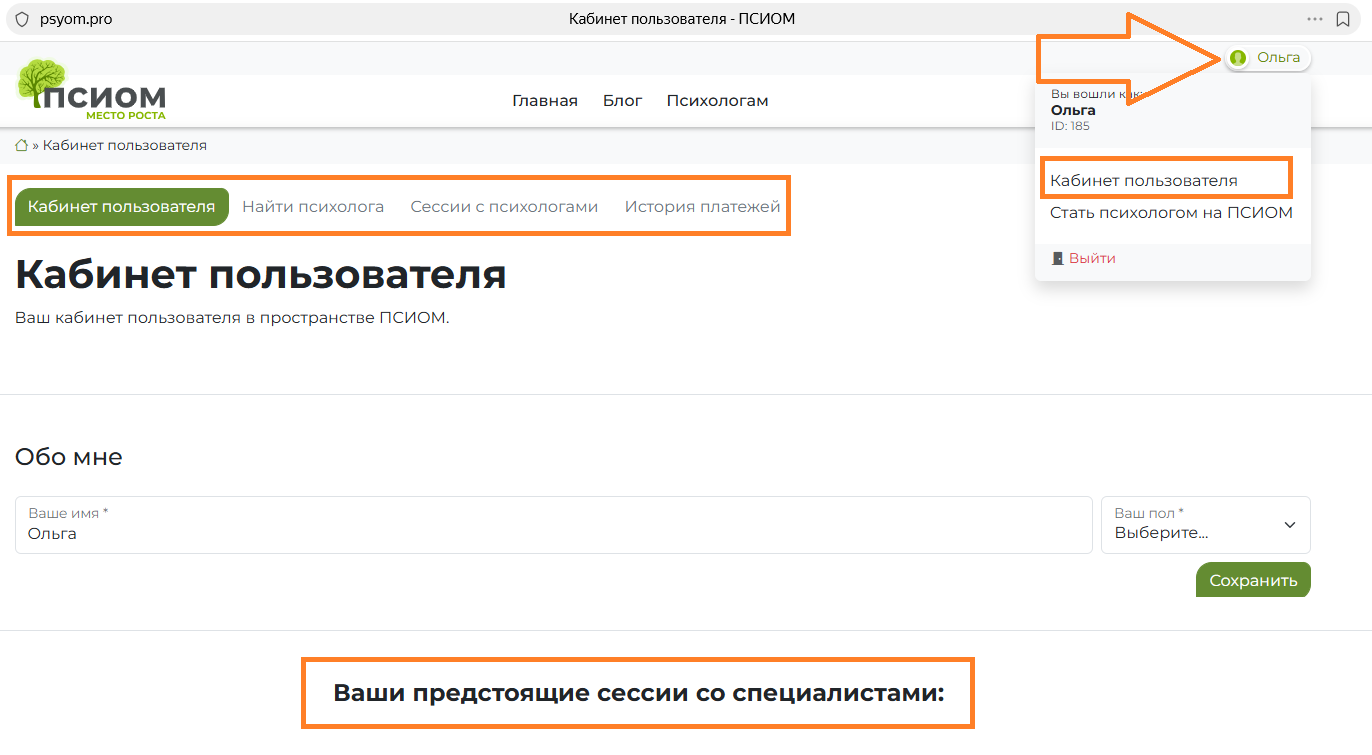Click into the Ваше имя field
The height and width of the screenshot is (755, 1372).
click(553, 533)
